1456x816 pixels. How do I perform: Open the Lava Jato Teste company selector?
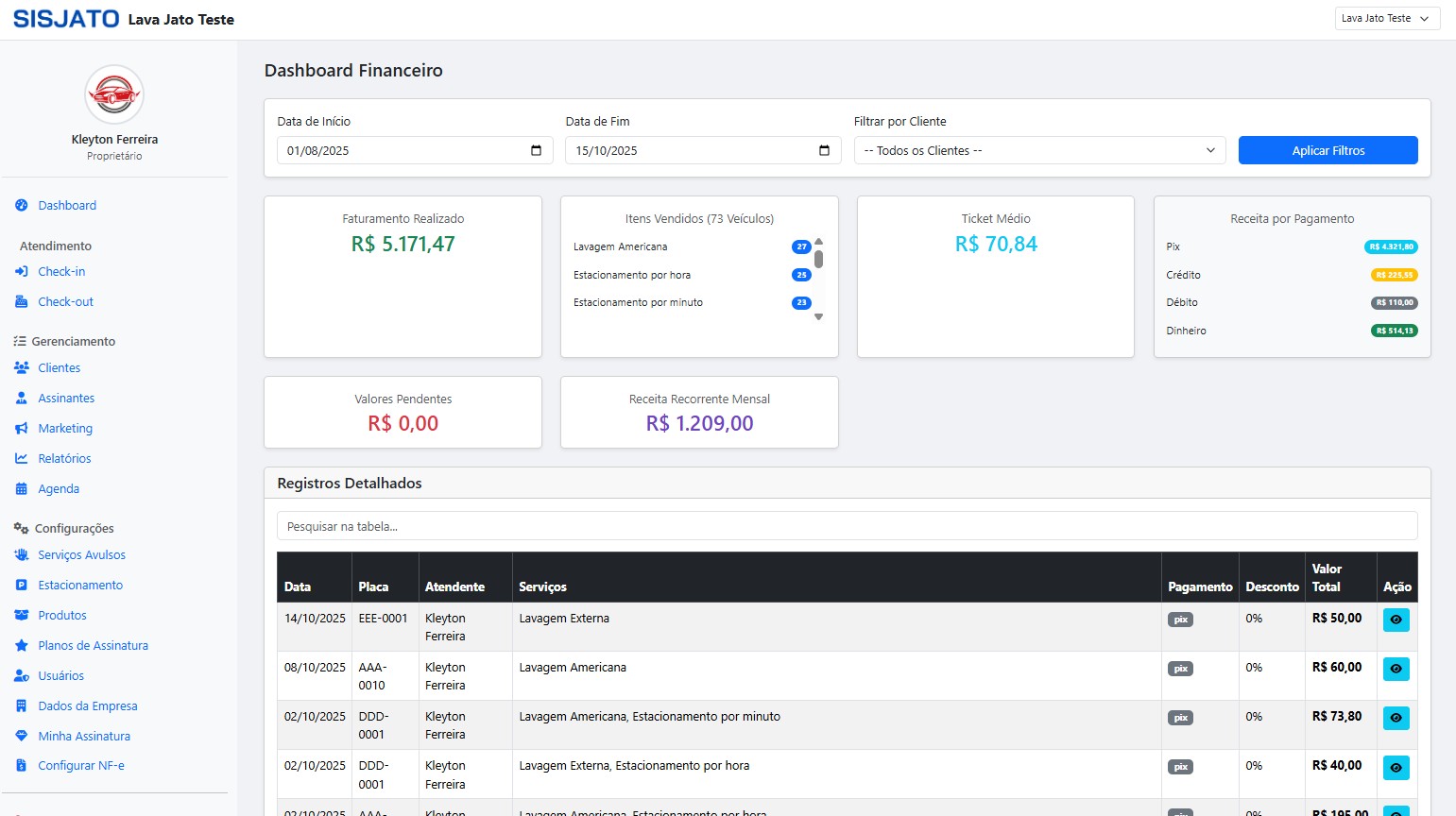pyautogui.click(x=1386, y=19)
